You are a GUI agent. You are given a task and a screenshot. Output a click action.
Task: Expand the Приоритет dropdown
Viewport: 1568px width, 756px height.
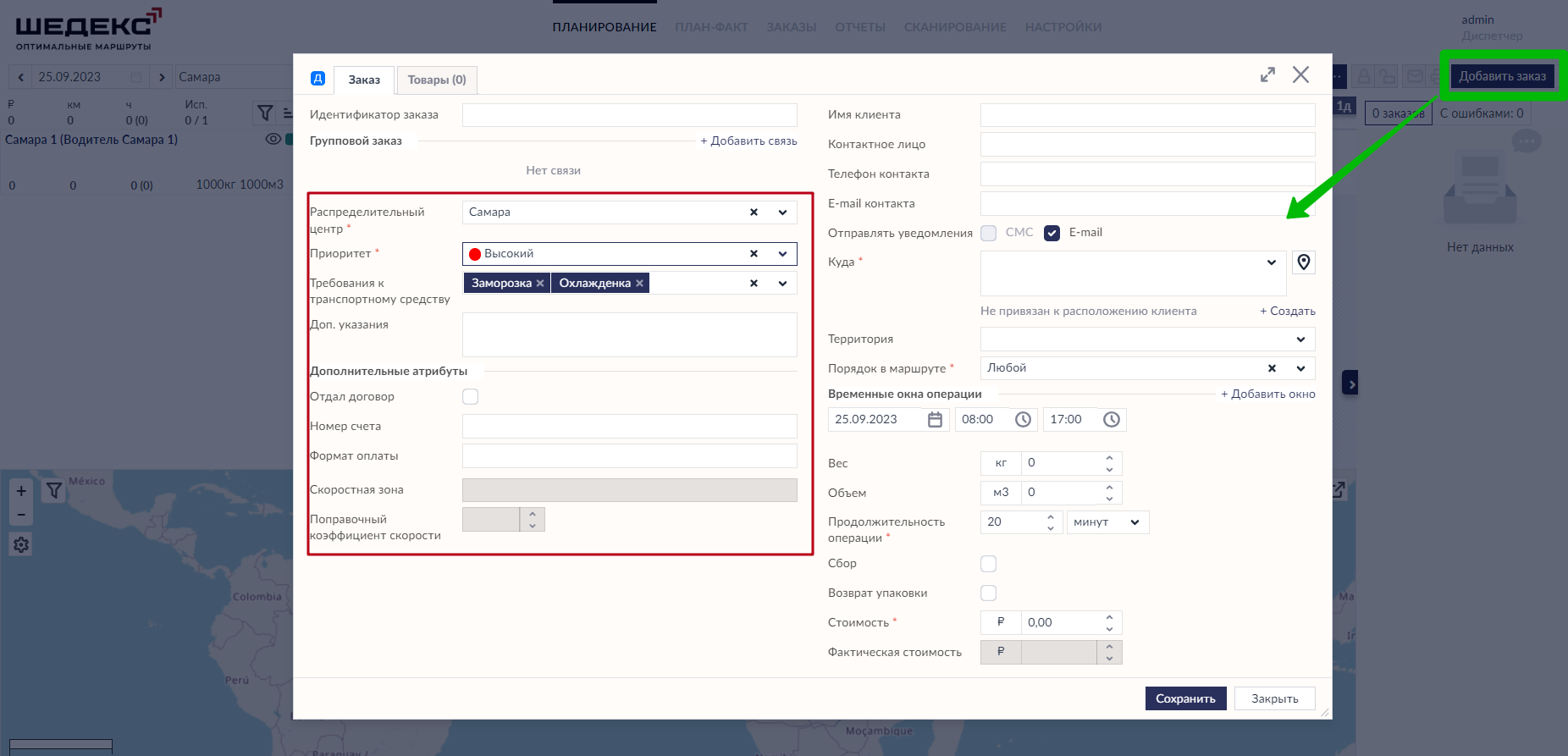click(x=782, y=254)
